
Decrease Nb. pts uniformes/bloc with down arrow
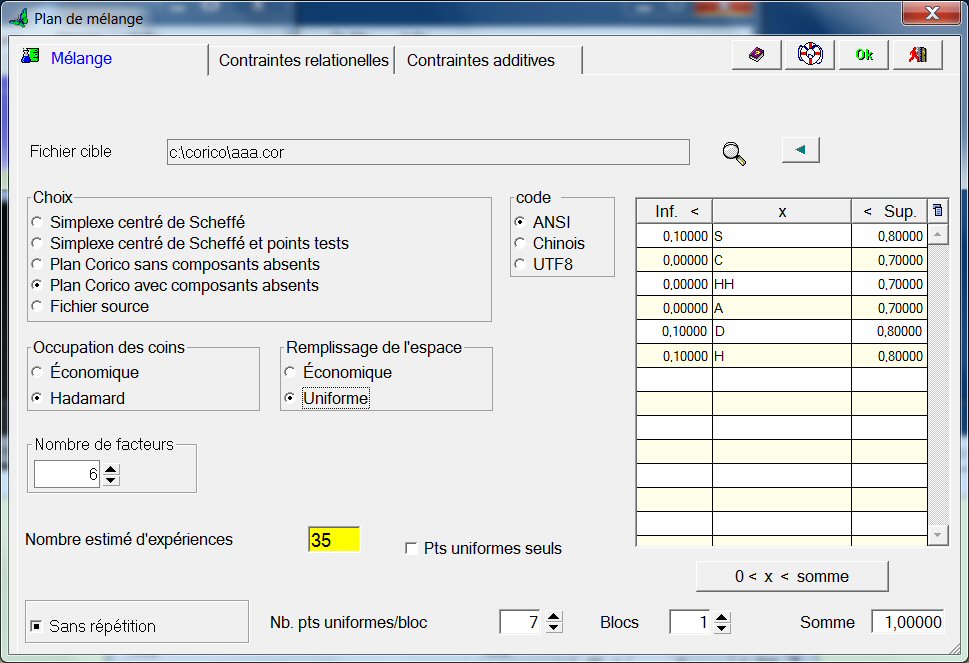[x=554, y=628]
